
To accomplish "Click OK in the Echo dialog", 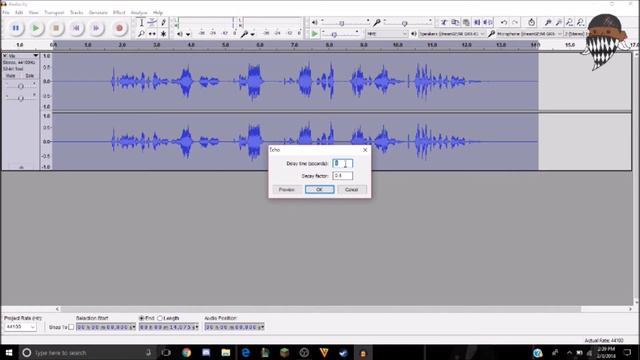I will click(x=320, y=189).
